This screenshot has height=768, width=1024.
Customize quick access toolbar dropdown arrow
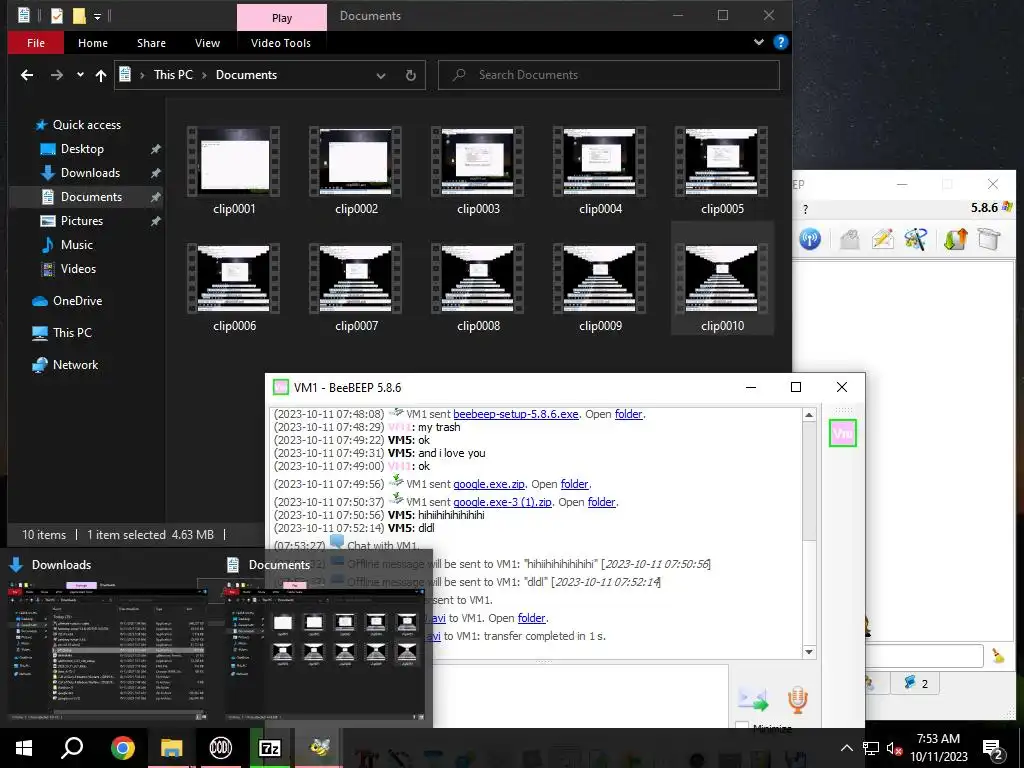click(x=97, y=16)
